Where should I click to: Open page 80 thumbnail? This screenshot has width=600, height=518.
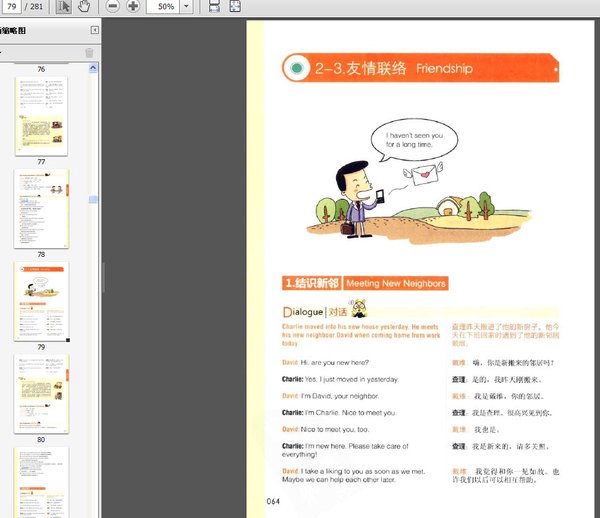(41, 394)
